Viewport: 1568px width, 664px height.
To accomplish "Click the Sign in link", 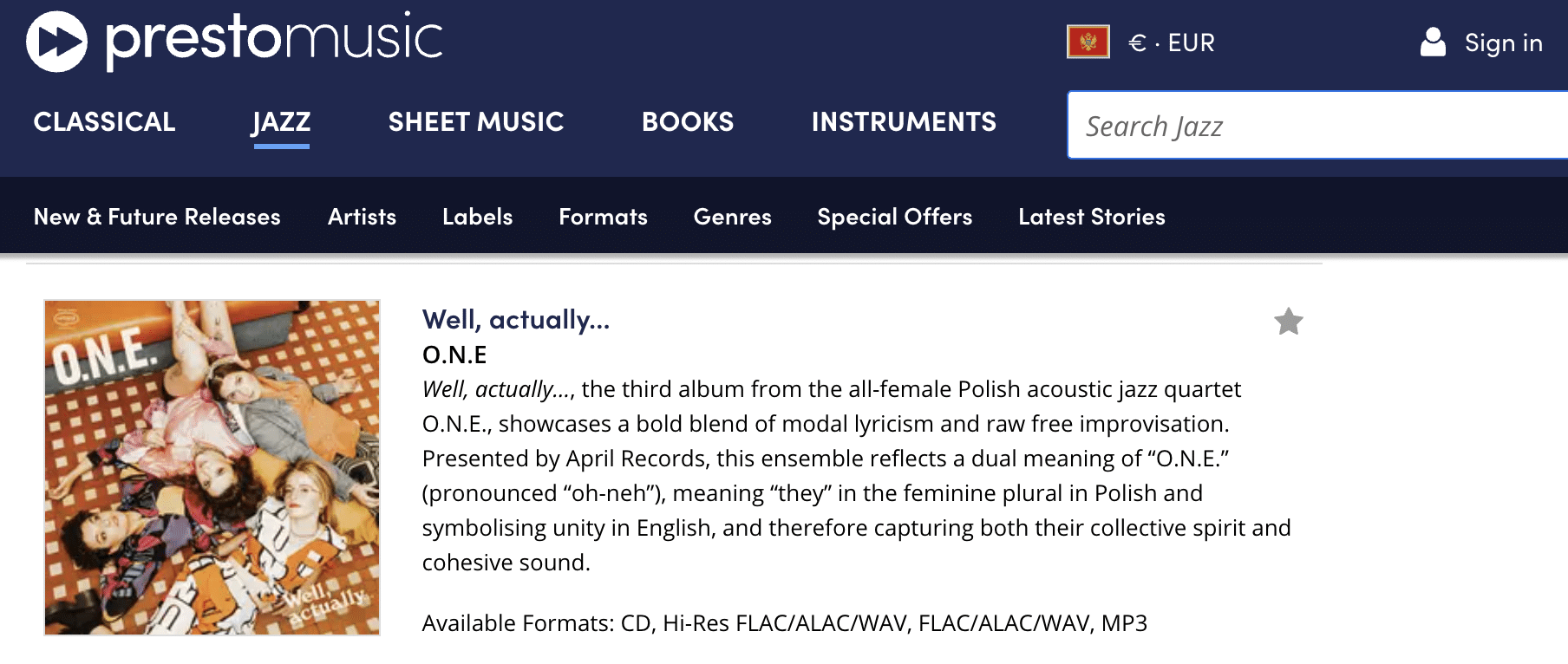I will point(1503,42).
